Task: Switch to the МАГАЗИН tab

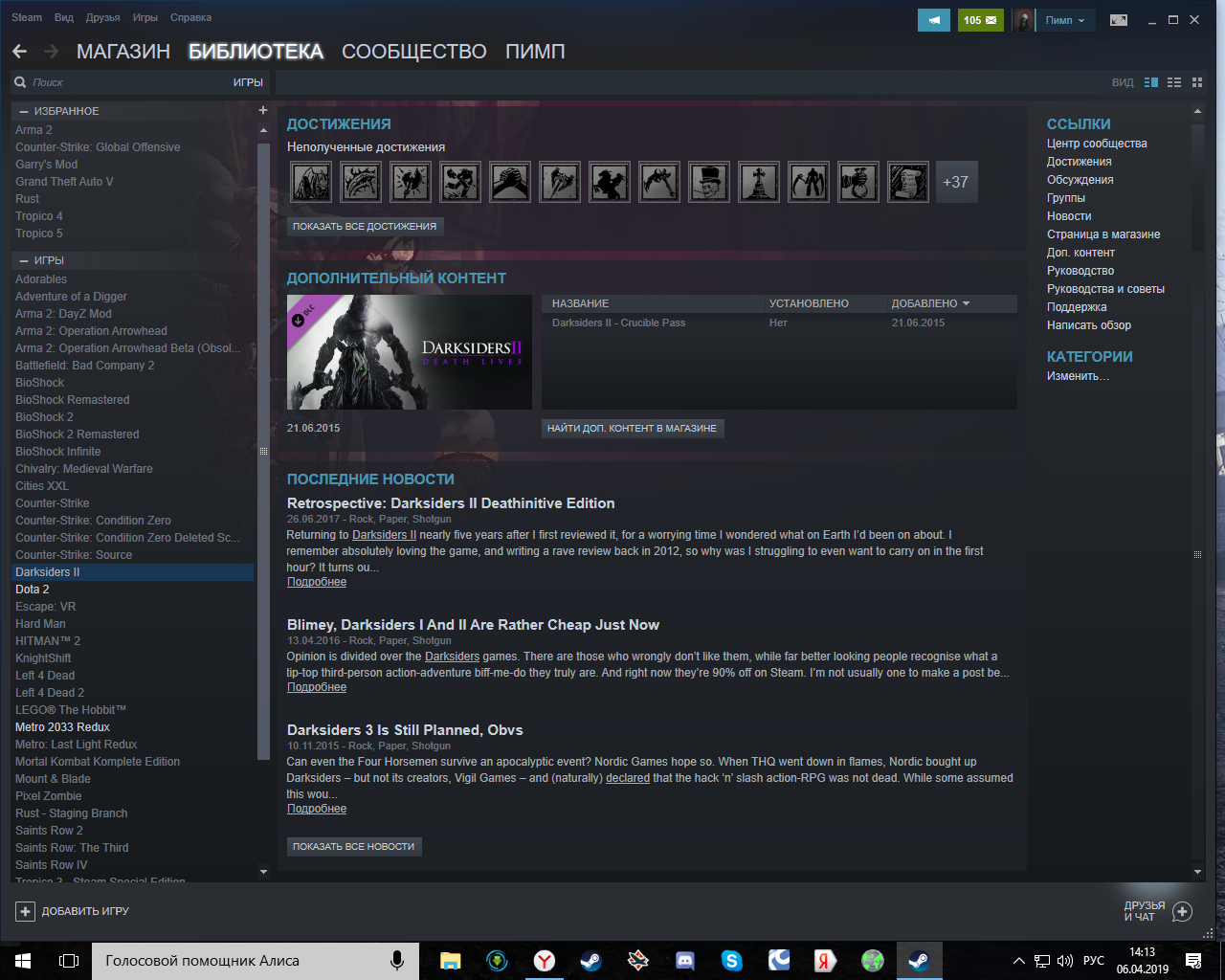Action: [x=123, y=52]
